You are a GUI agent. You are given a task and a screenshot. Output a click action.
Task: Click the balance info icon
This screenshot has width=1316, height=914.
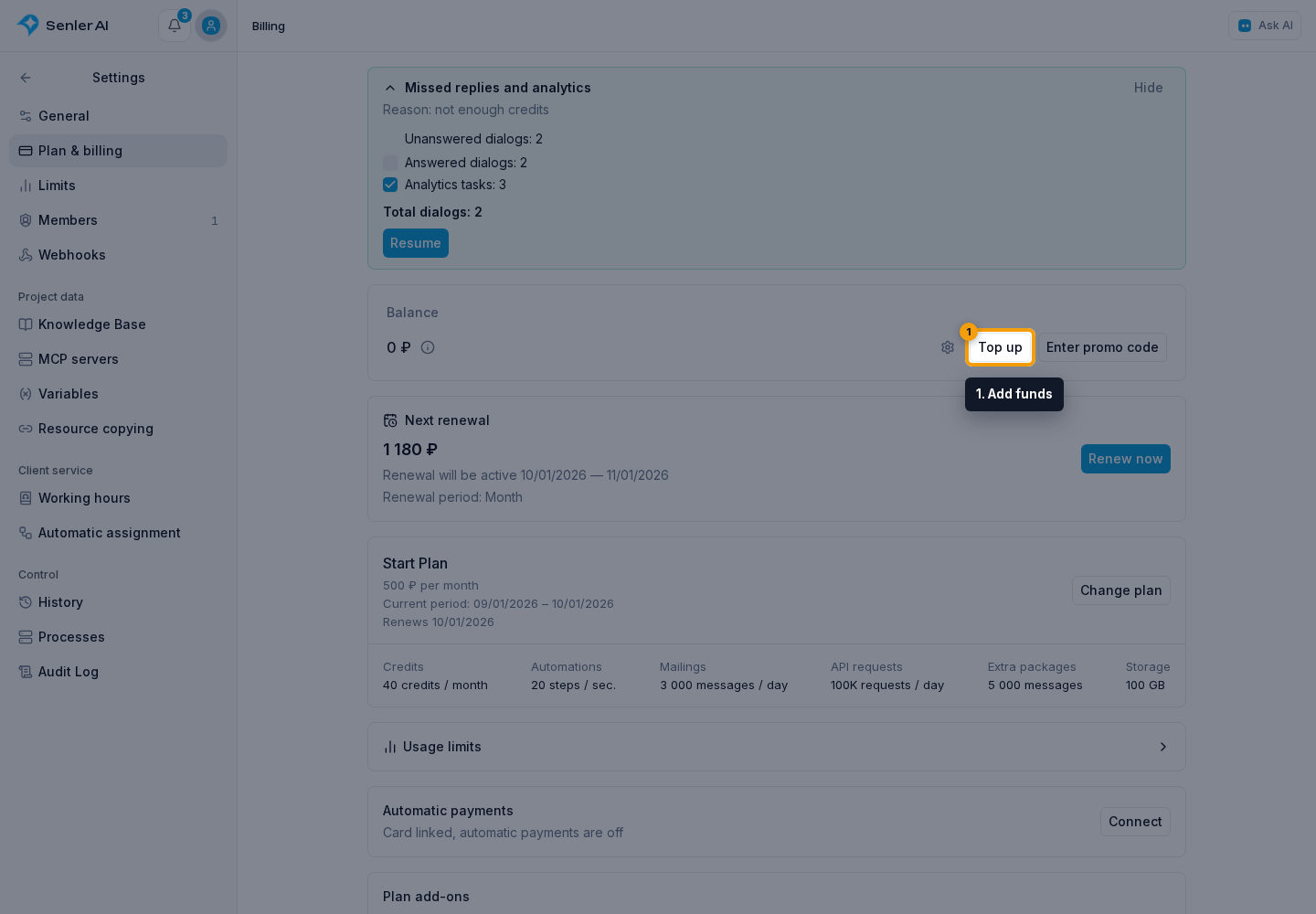tap(428, 347)
